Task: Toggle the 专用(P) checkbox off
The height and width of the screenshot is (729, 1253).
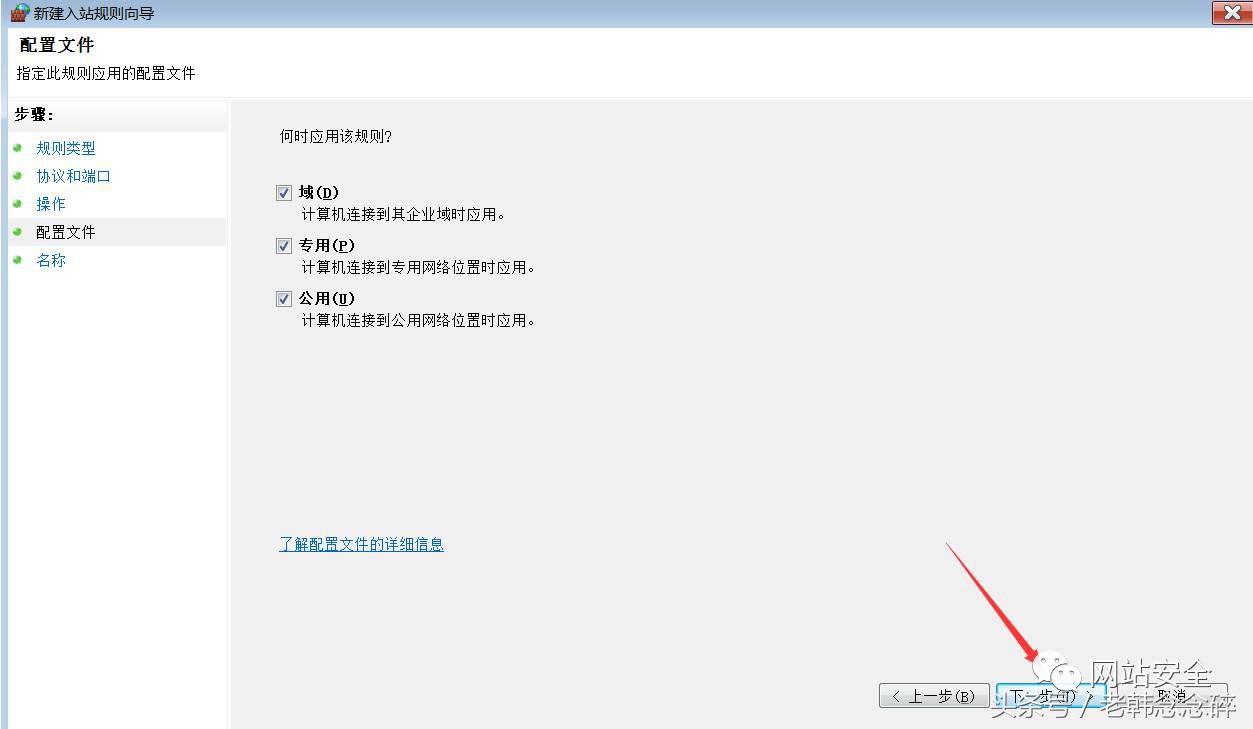Action: [x=283, y=245]
